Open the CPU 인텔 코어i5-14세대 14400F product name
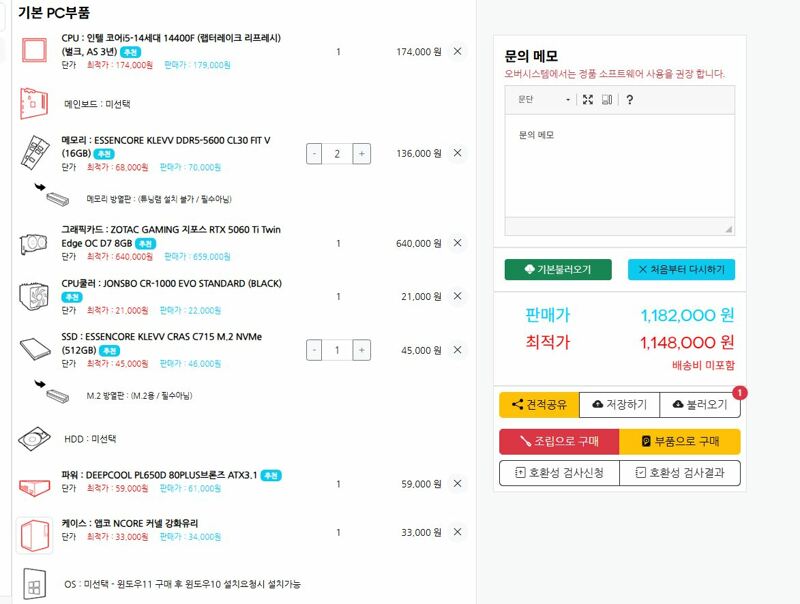This screenshot has height=604, width=800. click(171, 44)
